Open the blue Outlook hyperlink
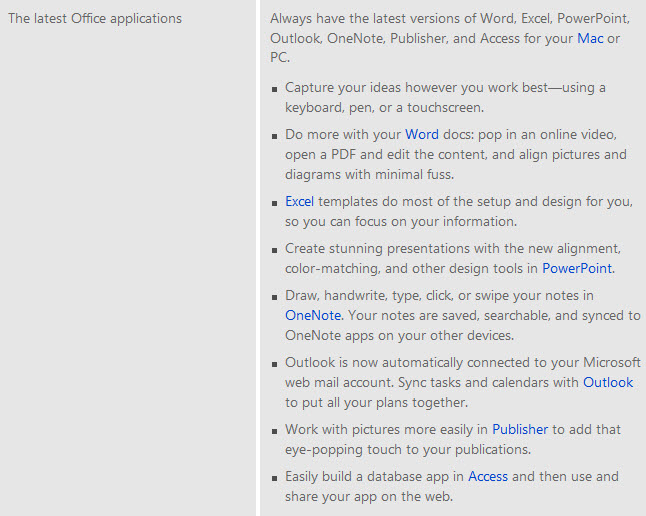646x516 pixels. click(608, 382)
